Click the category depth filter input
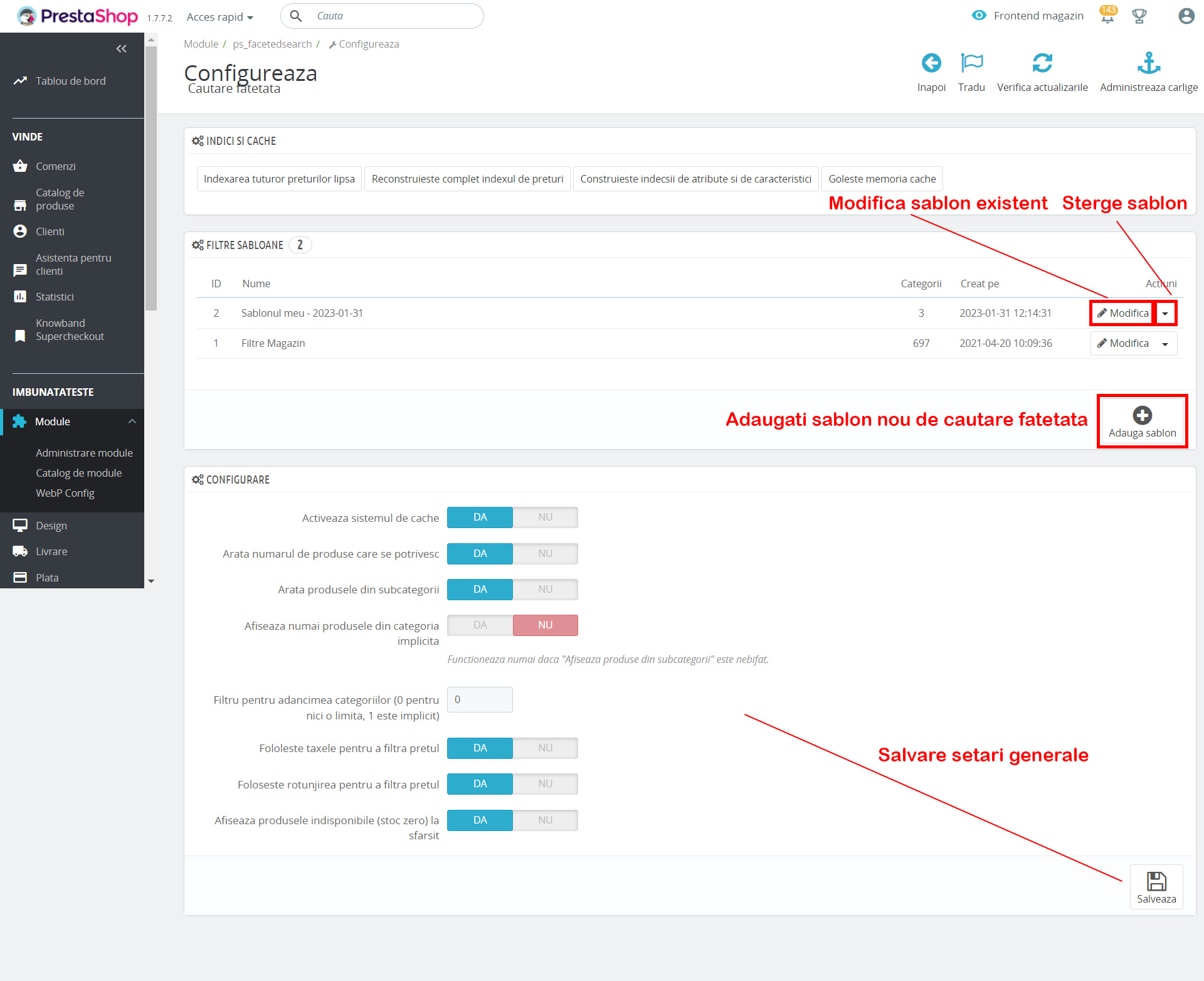Screen dimensions: 1204x981 [480, 699]
